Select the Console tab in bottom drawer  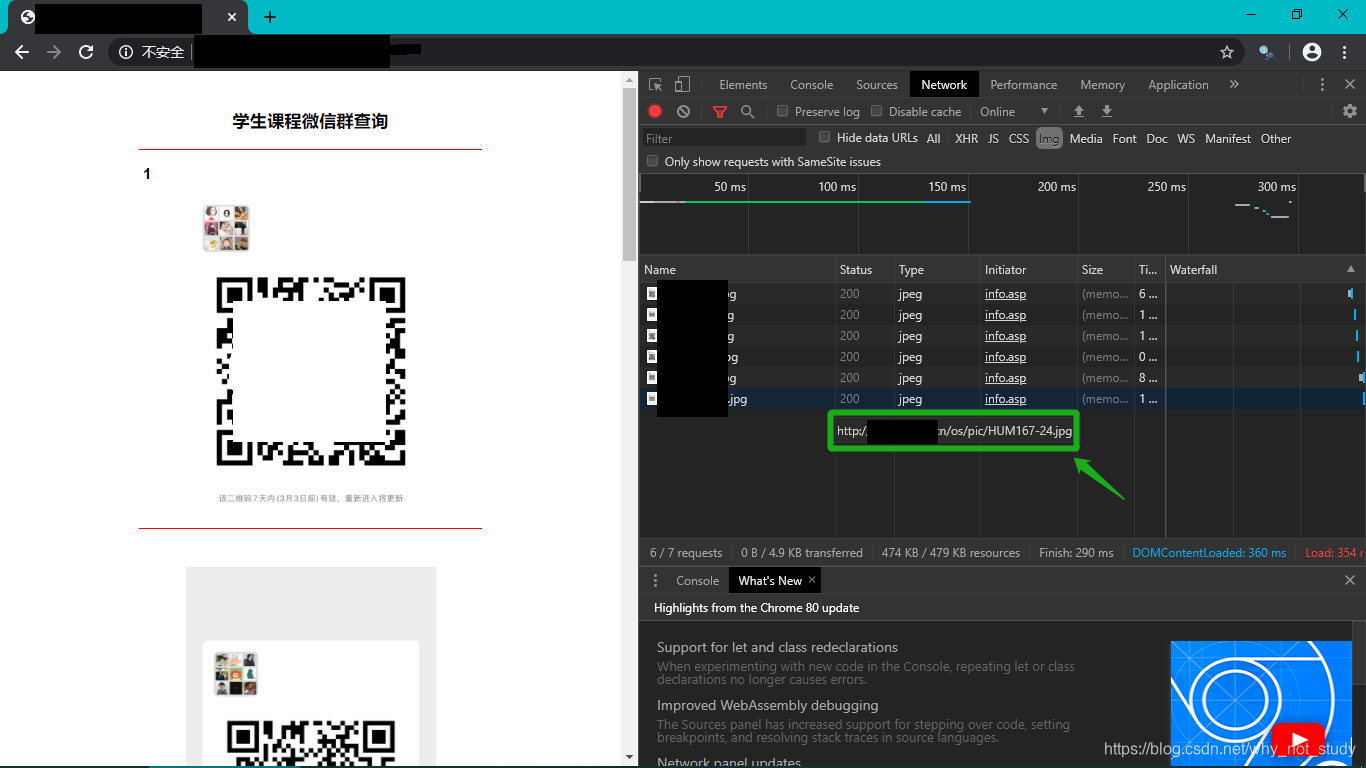click(x=697, y=580)
